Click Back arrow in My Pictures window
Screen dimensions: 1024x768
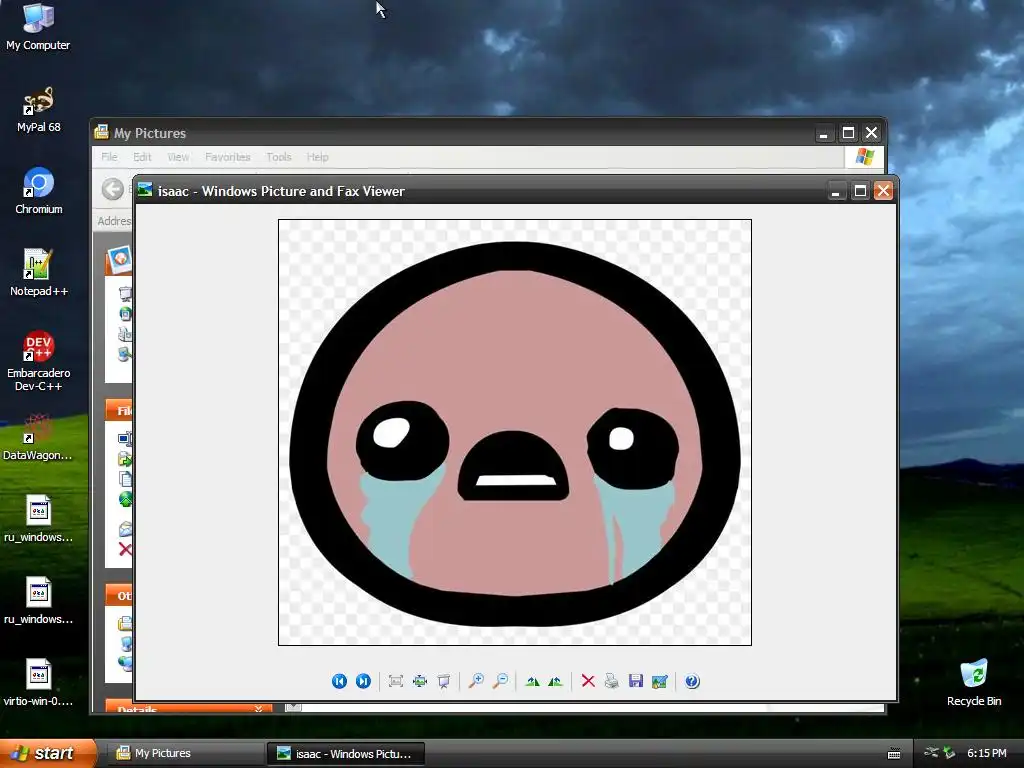[113, 189]
